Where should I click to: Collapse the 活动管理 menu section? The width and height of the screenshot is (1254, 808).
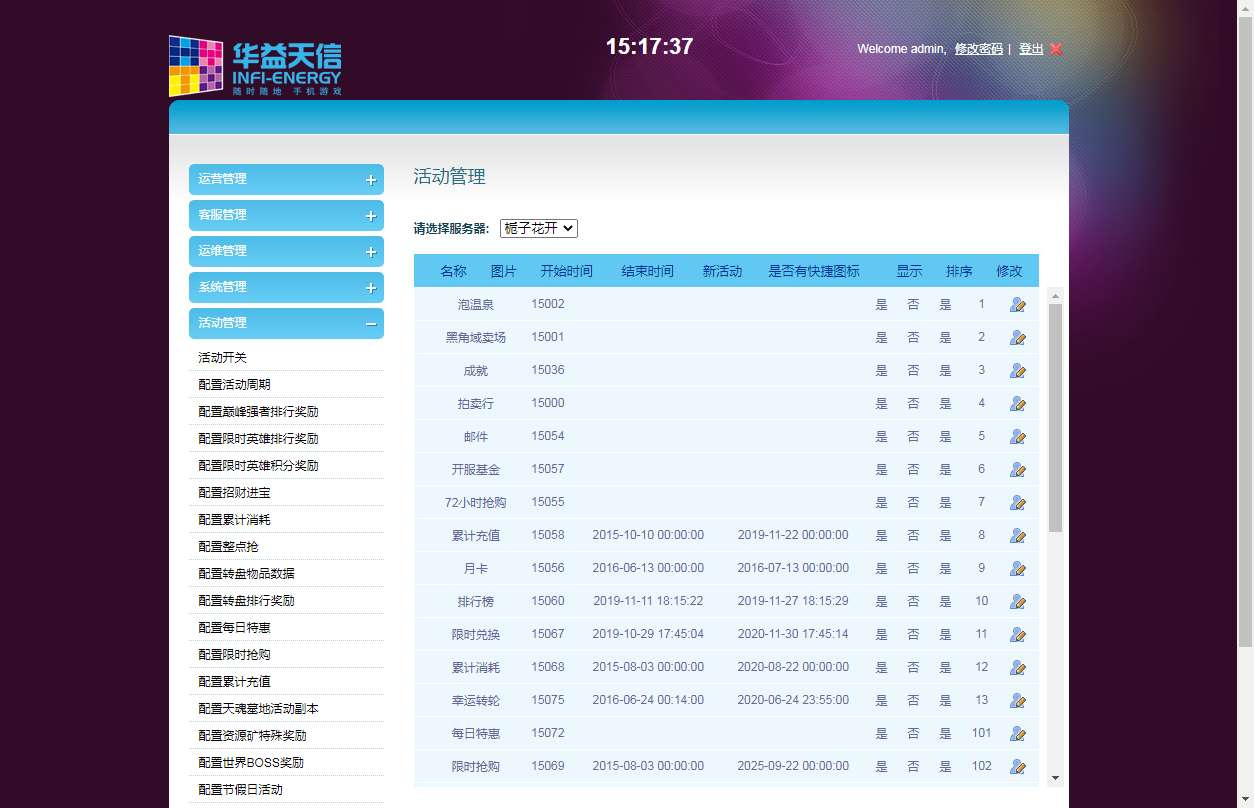click(286, 323)
